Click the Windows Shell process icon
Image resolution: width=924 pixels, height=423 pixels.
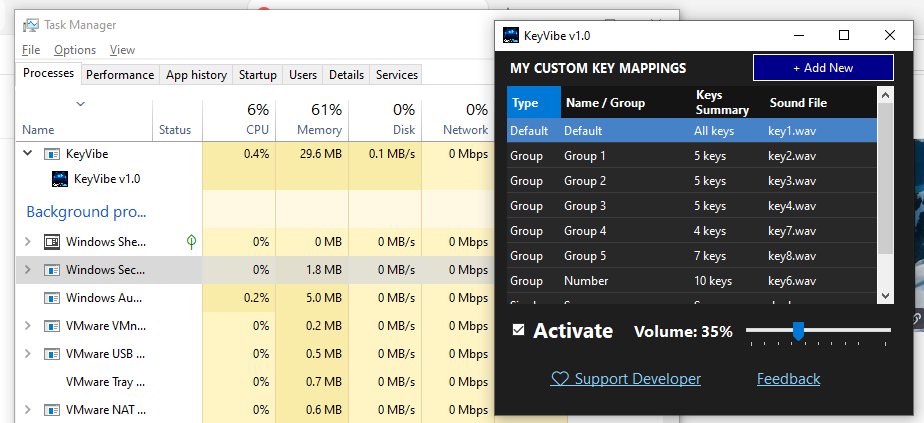pyautogui.click(x=52, y=242)
